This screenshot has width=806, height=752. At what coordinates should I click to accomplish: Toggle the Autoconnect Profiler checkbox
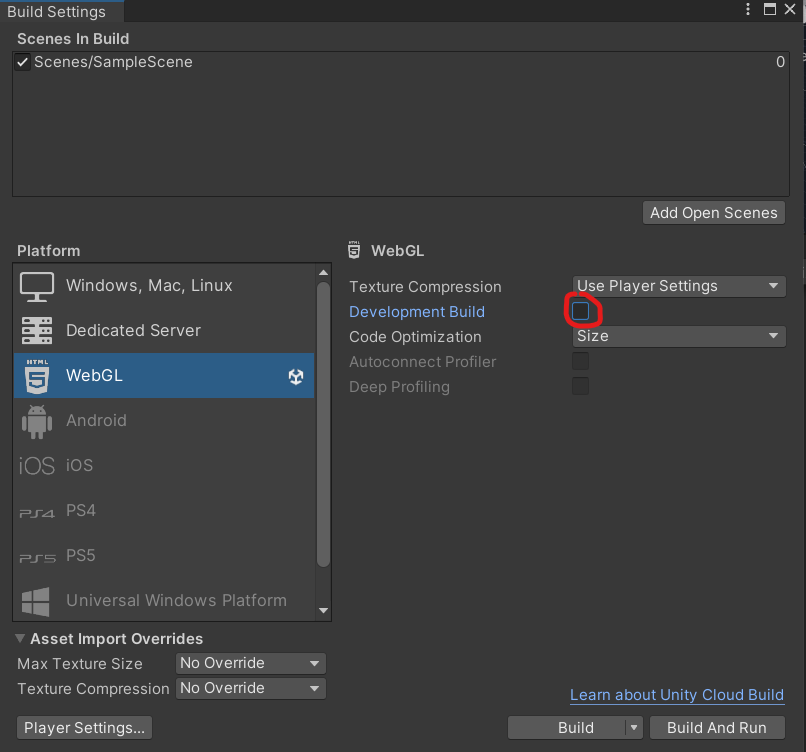(x=580, y=361)
